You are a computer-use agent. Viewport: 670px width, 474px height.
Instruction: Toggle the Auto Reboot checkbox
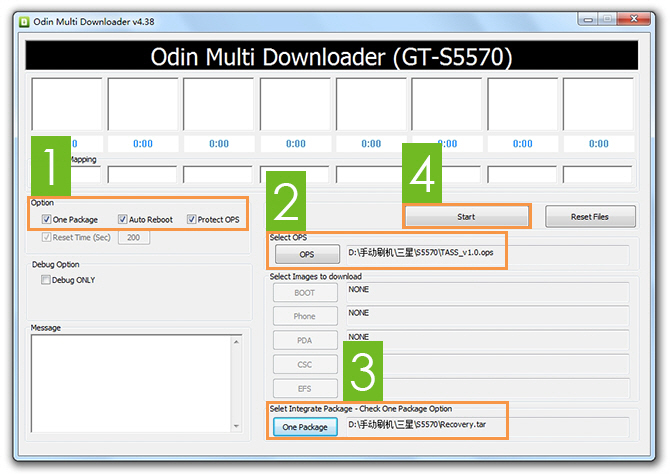click(x=122, y=219)
